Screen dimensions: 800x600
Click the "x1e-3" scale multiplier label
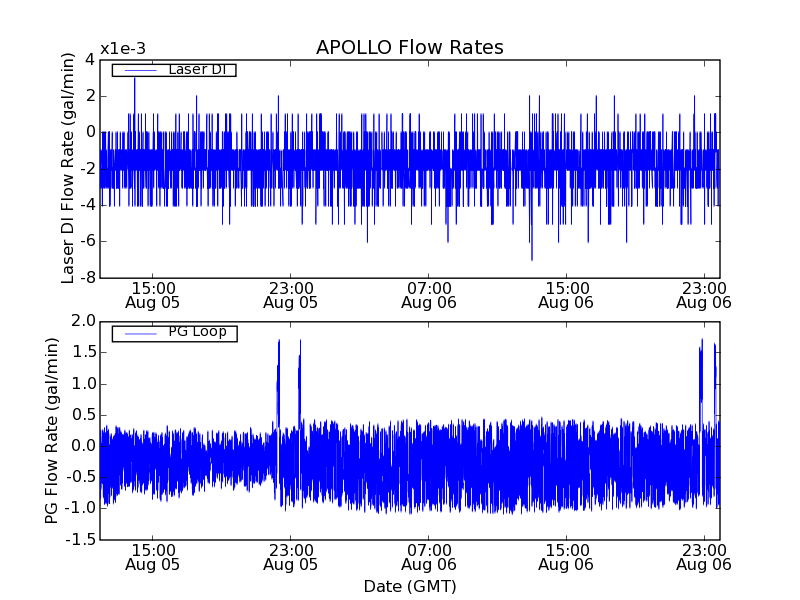[x=122, y=49]
